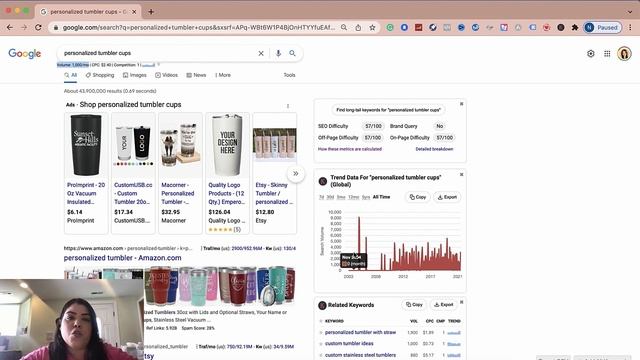Viewport: 640px width, 360px height.
Task: Switch to the News tab
Action: [x=196, y=75]
